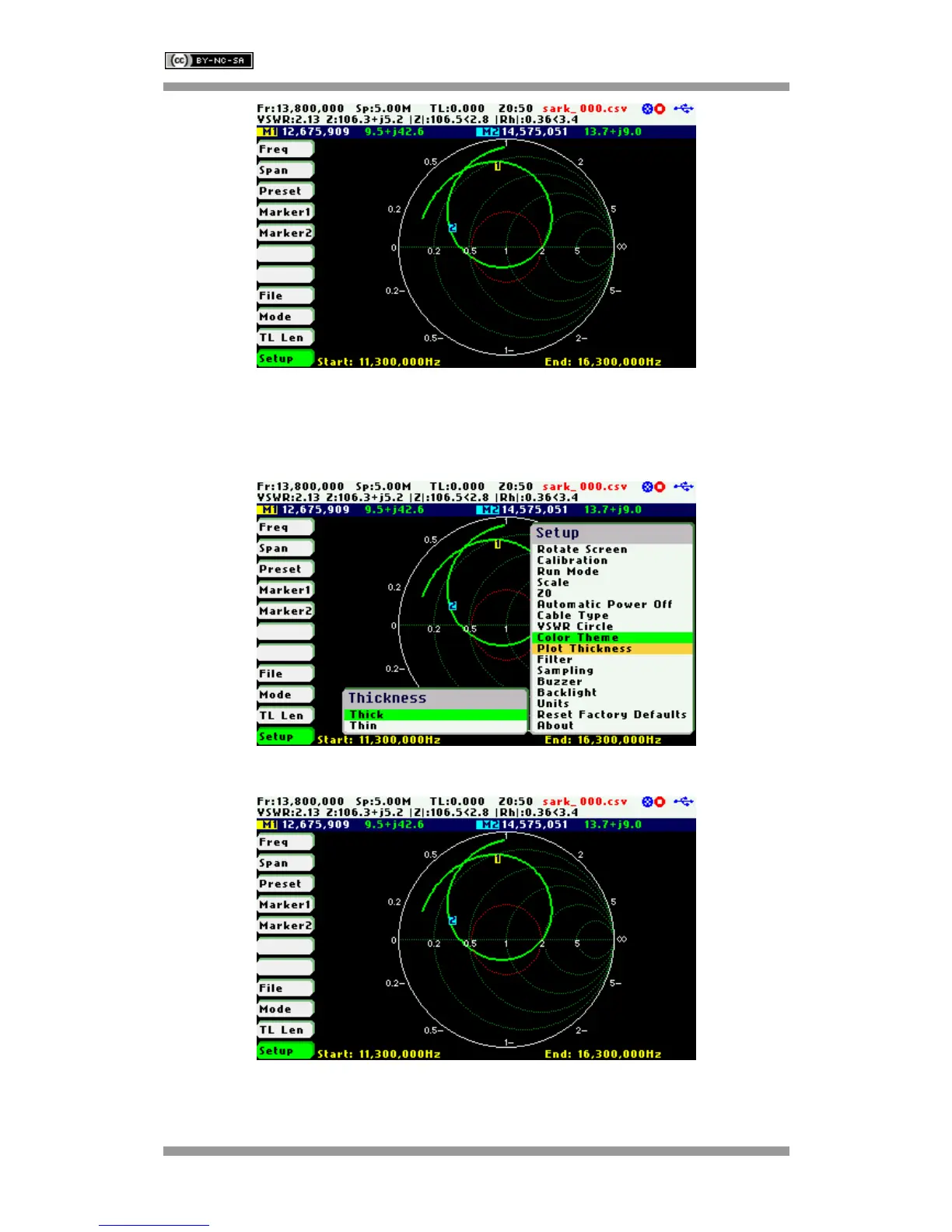Screen dimensions: 952x1232
Task: Select the Thick option in the Thickness popup
Action: (366, 715)
